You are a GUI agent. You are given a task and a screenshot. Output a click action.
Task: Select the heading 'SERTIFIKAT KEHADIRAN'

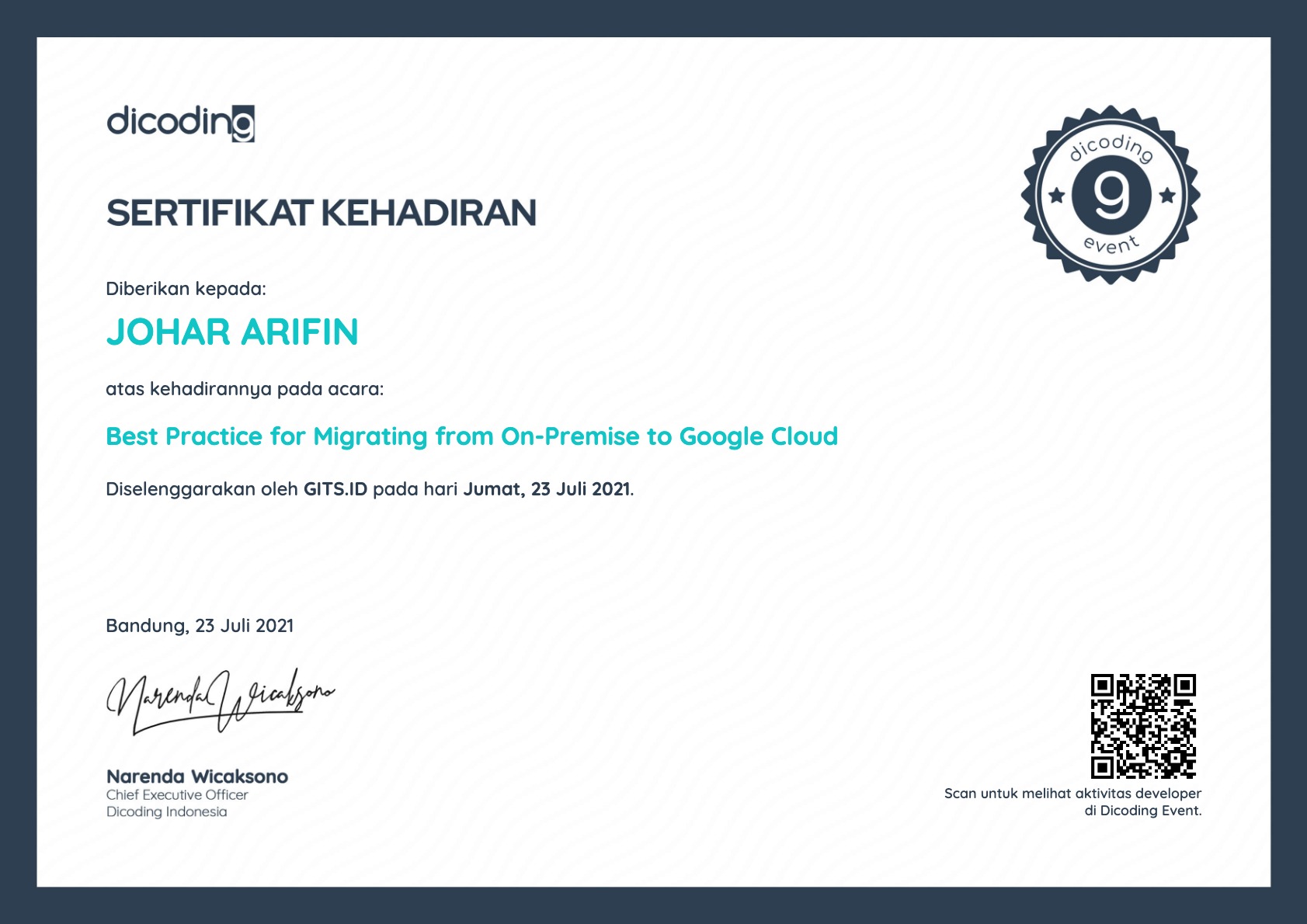(x=322, y=213)
